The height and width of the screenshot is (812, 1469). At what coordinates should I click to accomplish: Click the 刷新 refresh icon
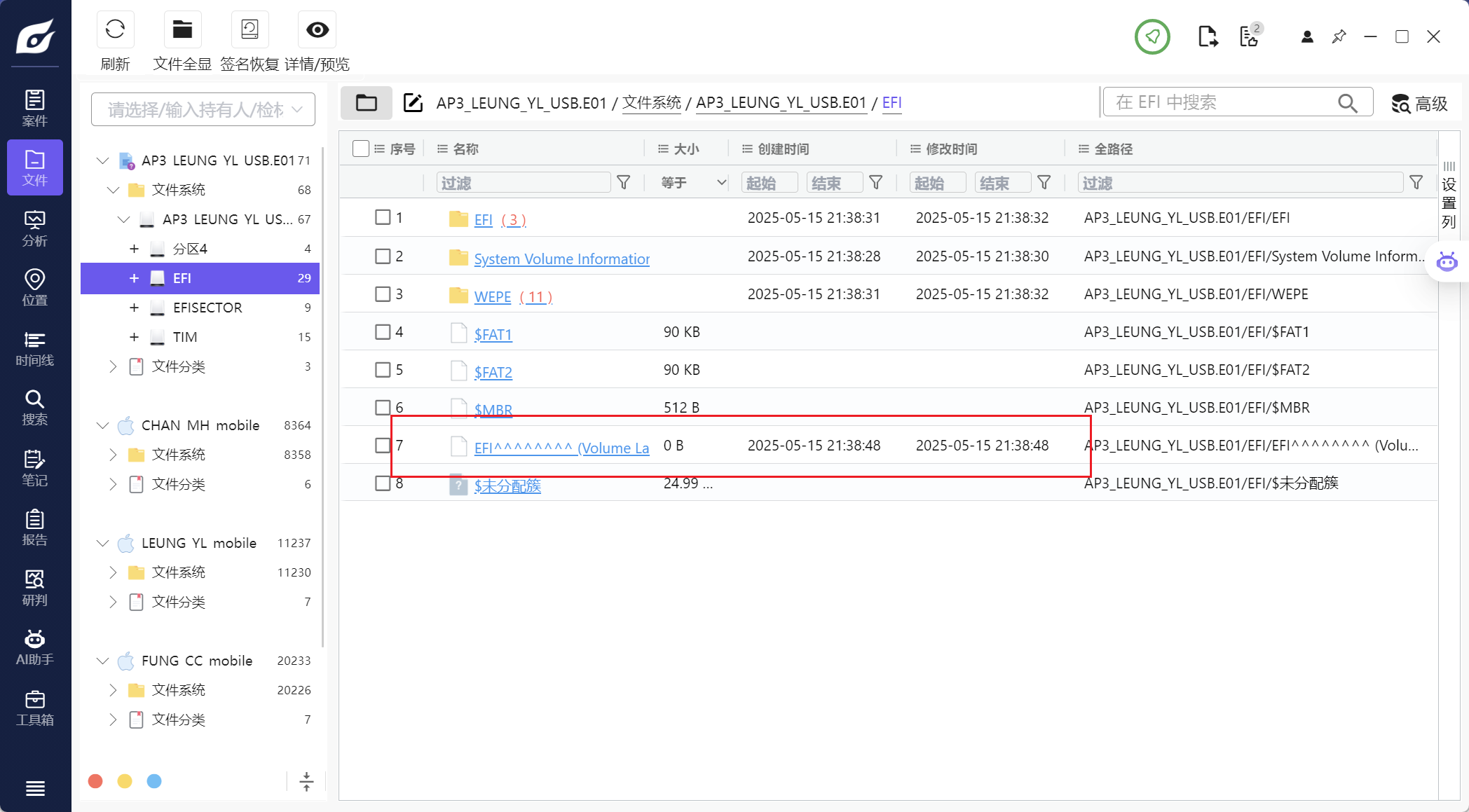pyautogui.click(x=115, y=30)
